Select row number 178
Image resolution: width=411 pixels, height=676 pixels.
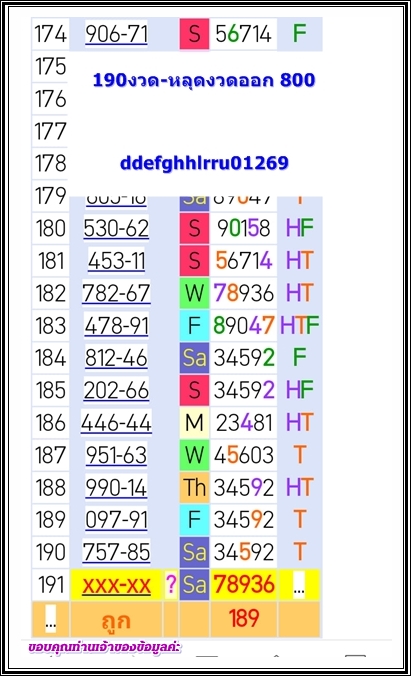click(50, 163)
